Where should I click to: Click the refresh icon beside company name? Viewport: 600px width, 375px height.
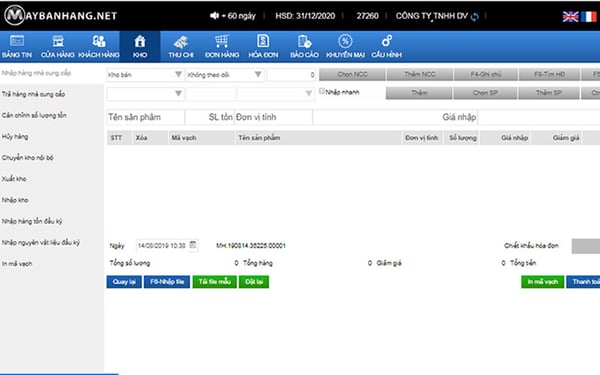pos(474,16)
